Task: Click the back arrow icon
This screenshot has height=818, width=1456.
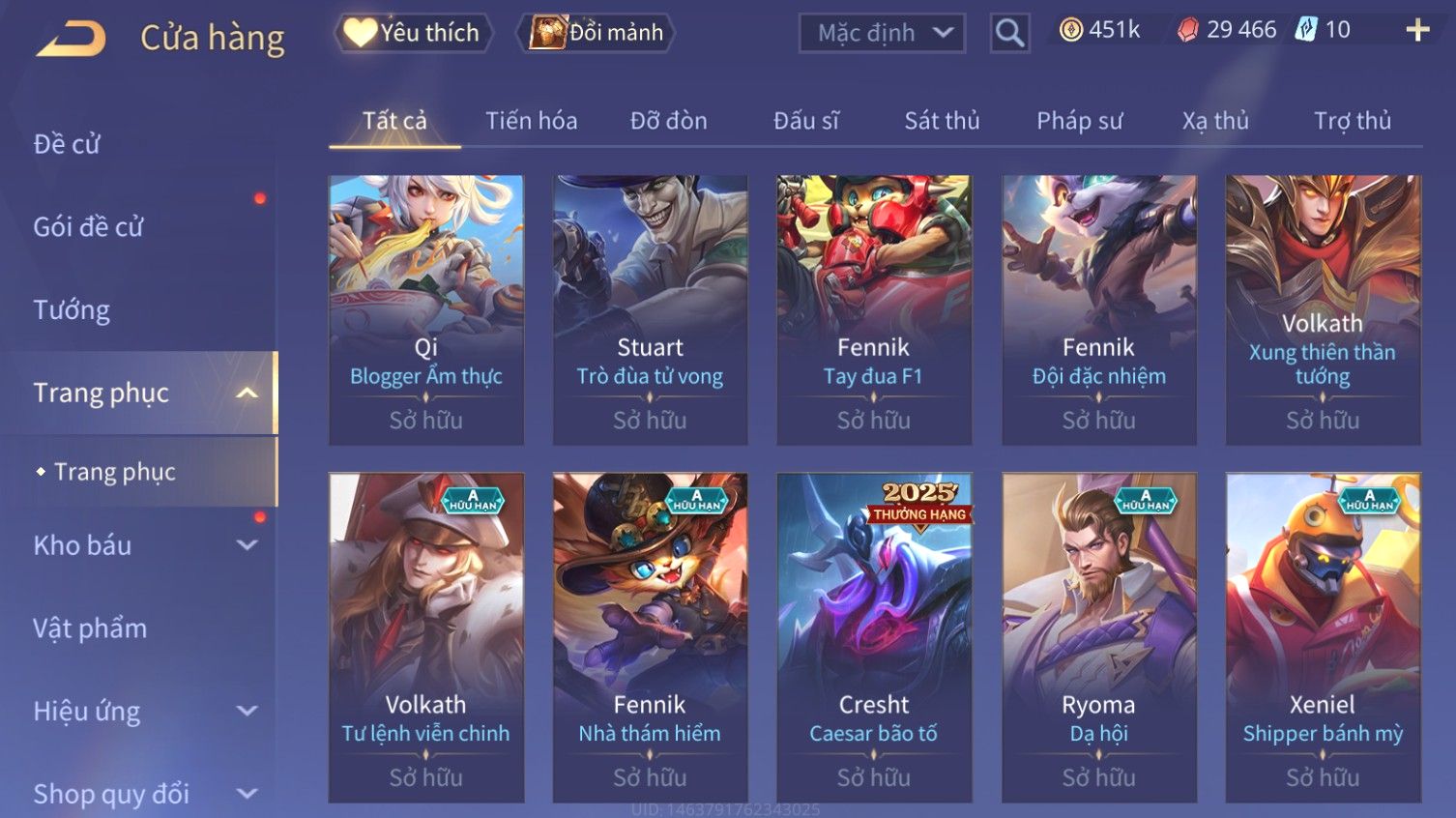Action: pyautogui.click(x=71, y=39)
